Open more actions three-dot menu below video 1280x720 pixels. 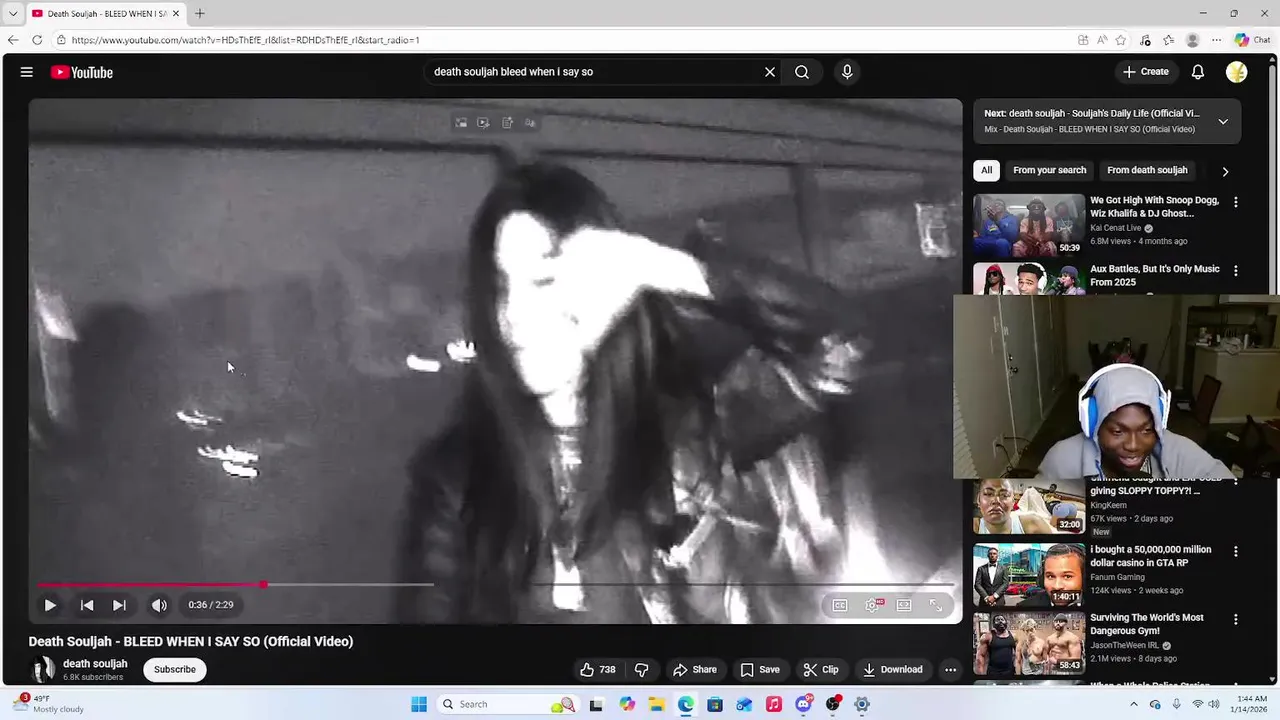click(x=951, y=670)
